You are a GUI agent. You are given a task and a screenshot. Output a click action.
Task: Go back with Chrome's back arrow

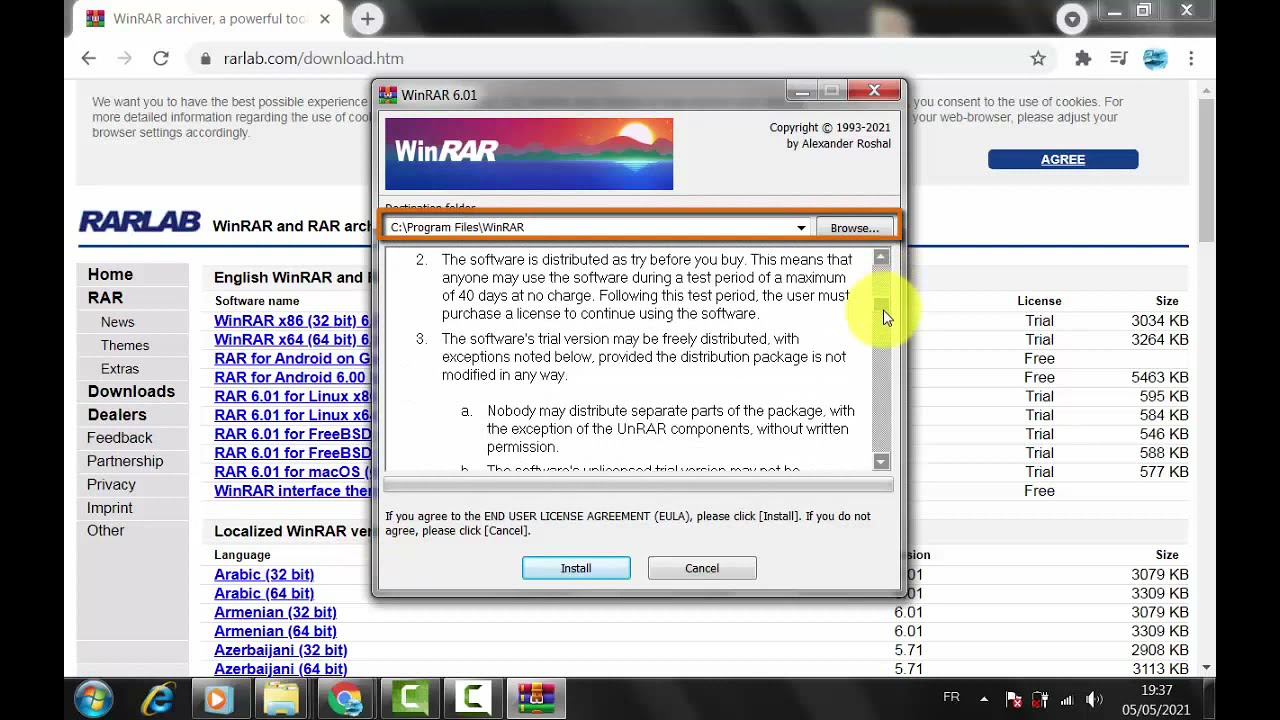[89, 59]
